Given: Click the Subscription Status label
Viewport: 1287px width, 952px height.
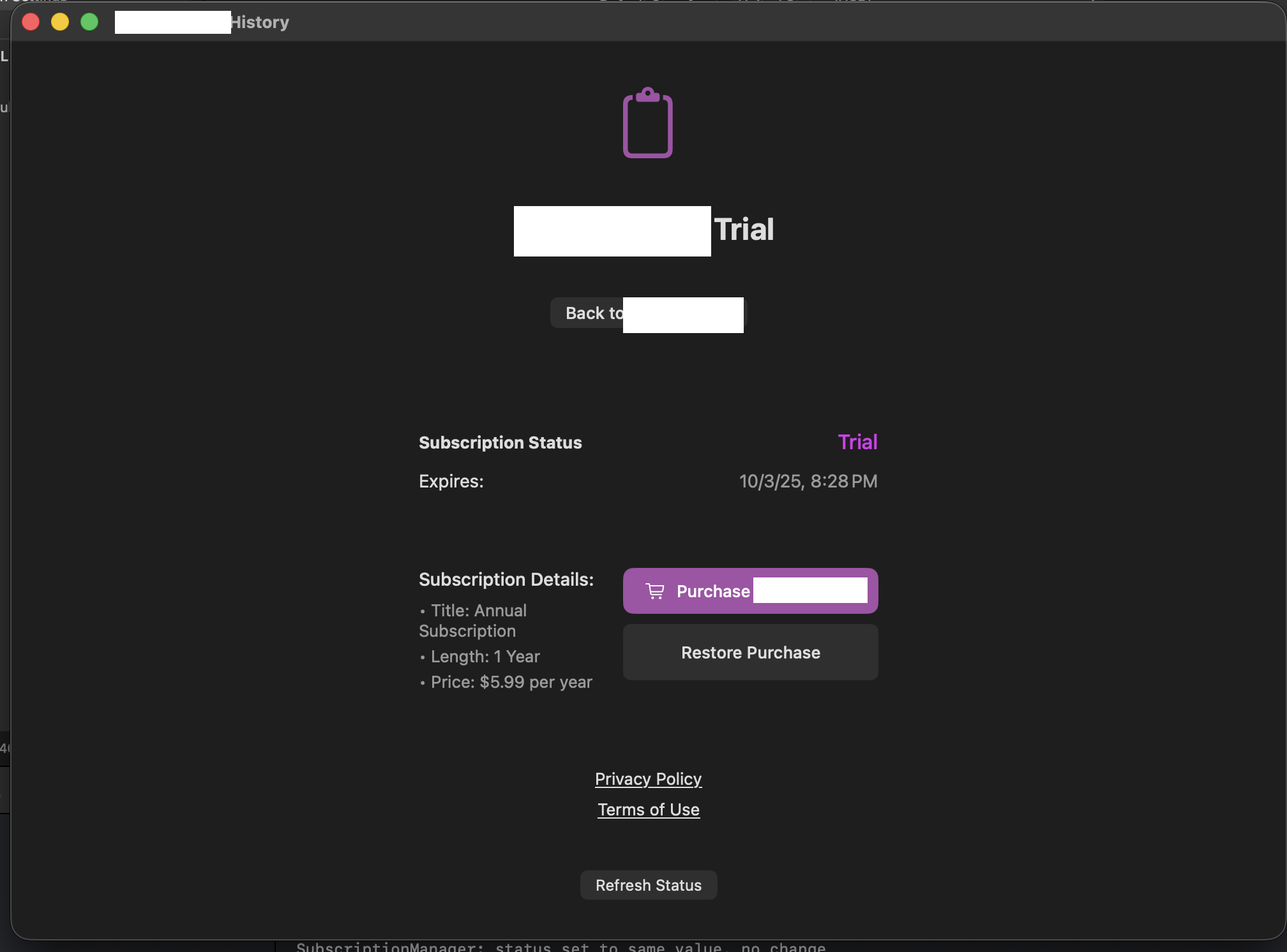Looking at the screenshot, I should (500, 443).
